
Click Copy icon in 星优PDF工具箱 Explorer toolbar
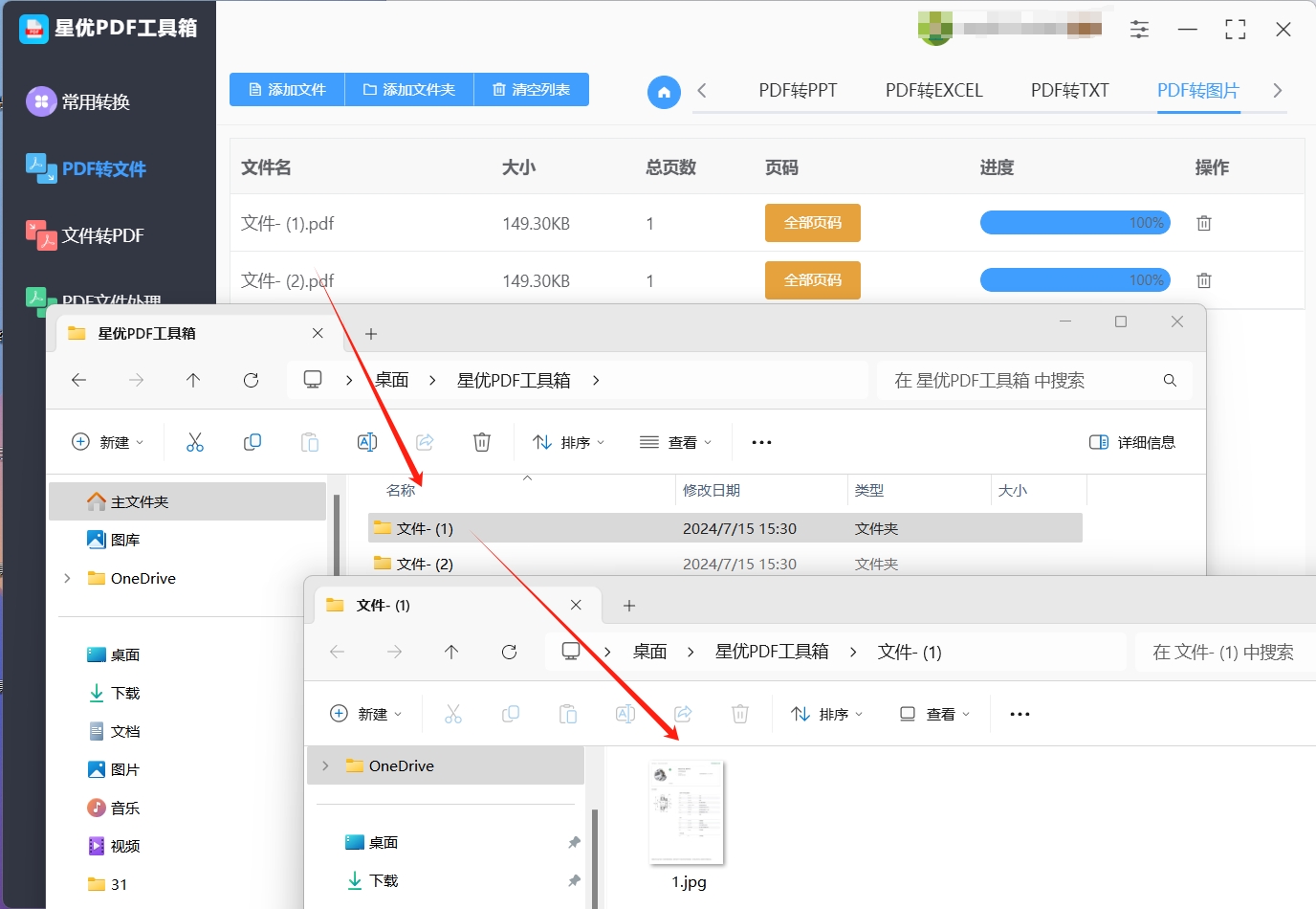(x=252, y=442)
